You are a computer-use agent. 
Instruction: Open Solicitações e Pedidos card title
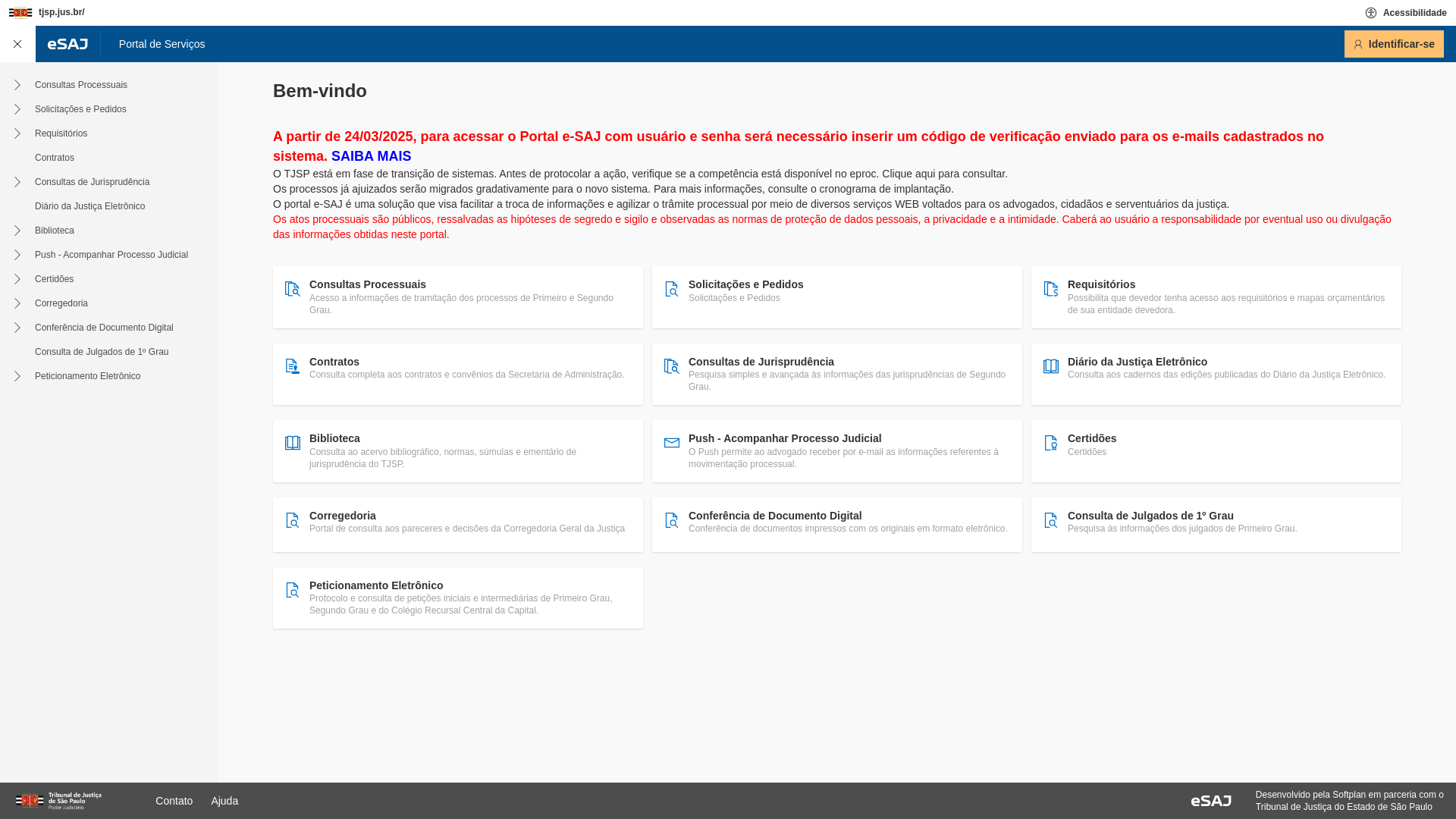(x=746, y=284)
